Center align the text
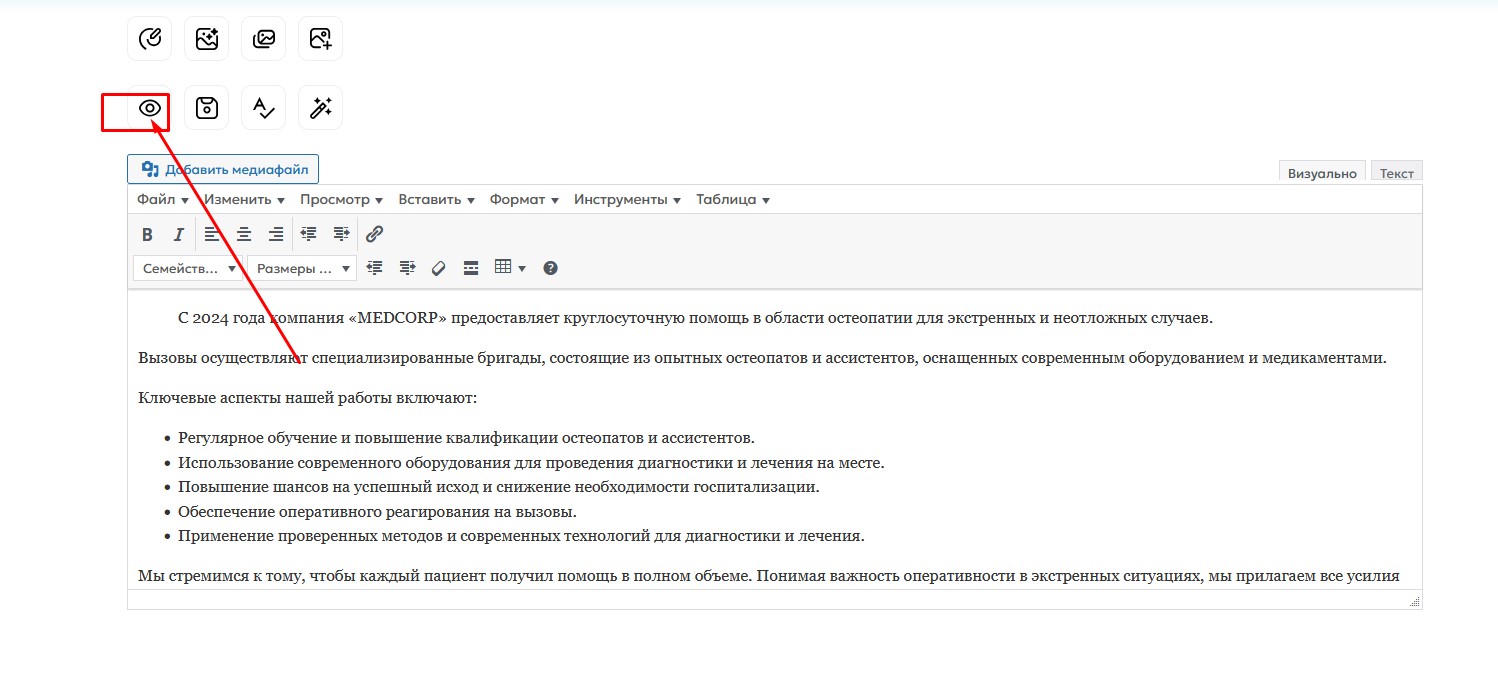 coord(244,235)
